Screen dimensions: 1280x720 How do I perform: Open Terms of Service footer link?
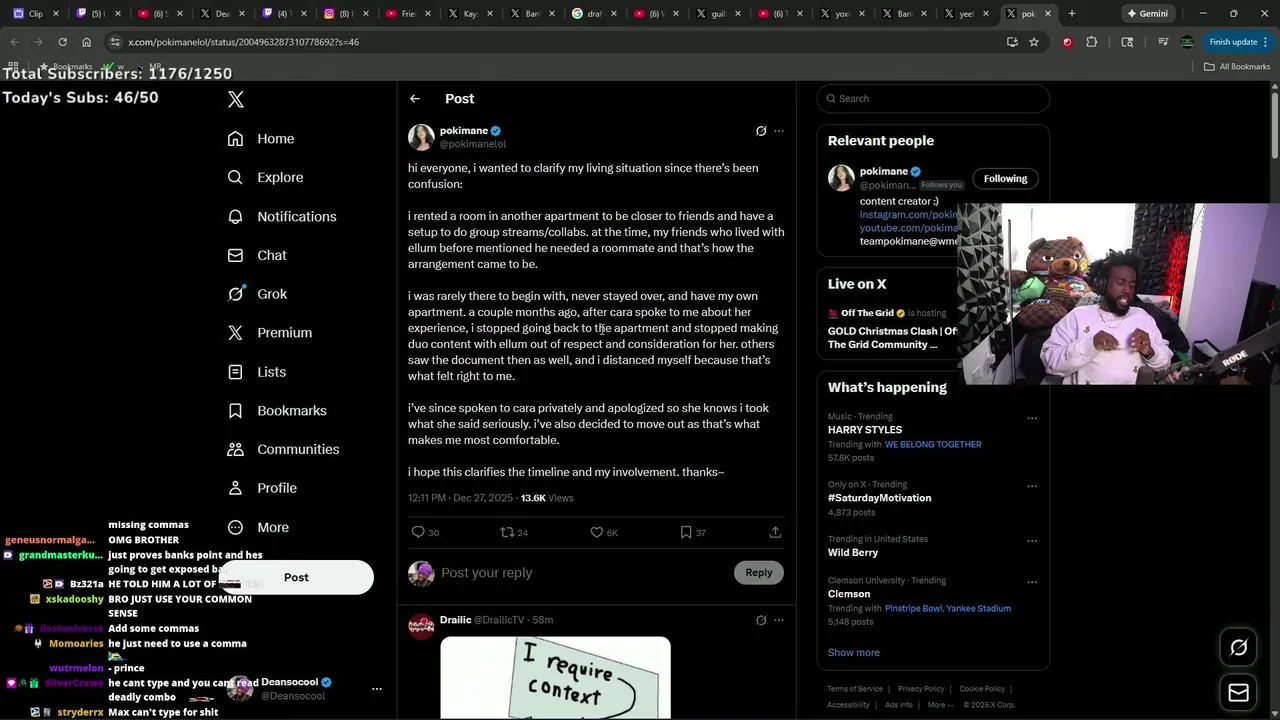(x=855, y=689)
